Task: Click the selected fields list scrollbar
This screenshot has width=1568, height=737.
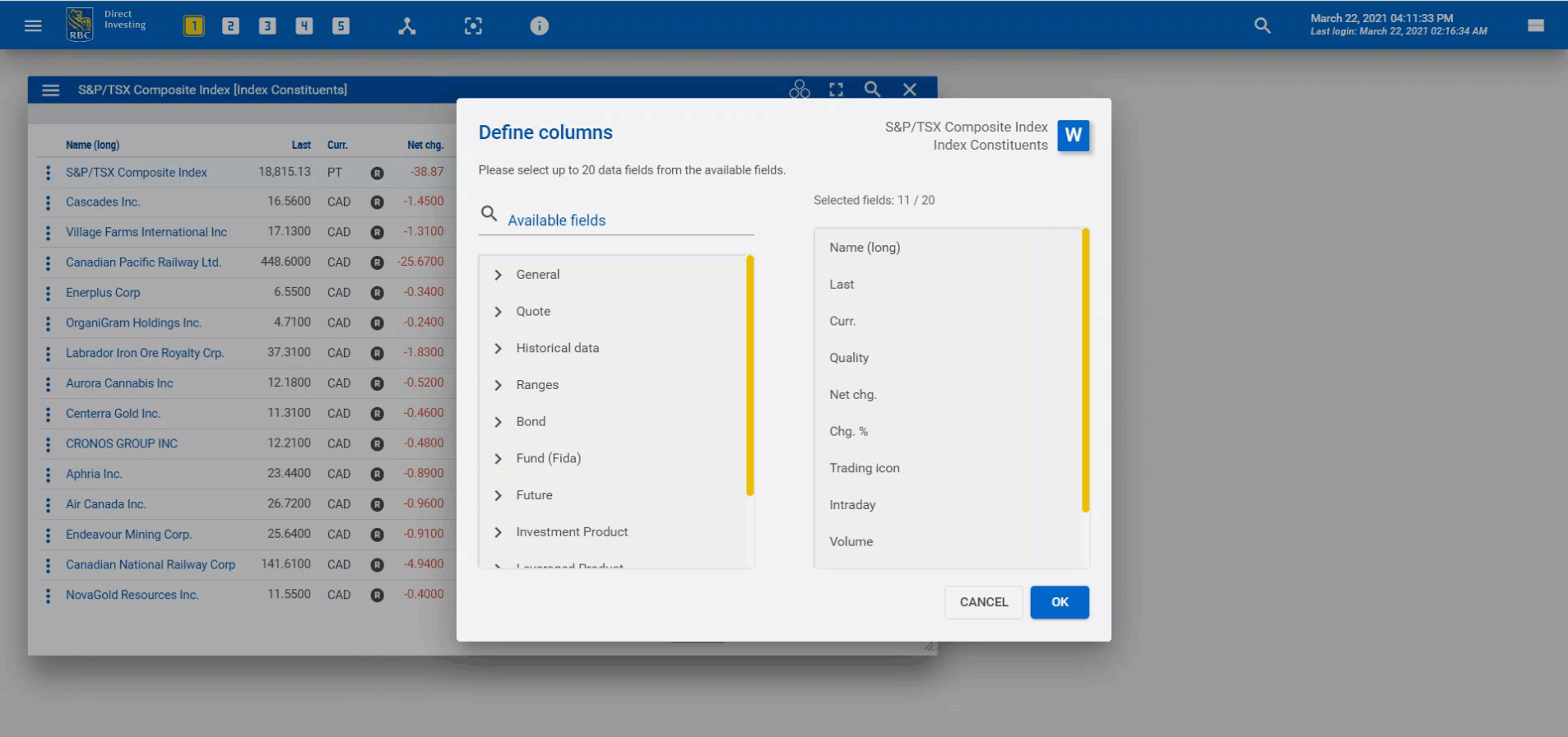Action: [1085, 370]
